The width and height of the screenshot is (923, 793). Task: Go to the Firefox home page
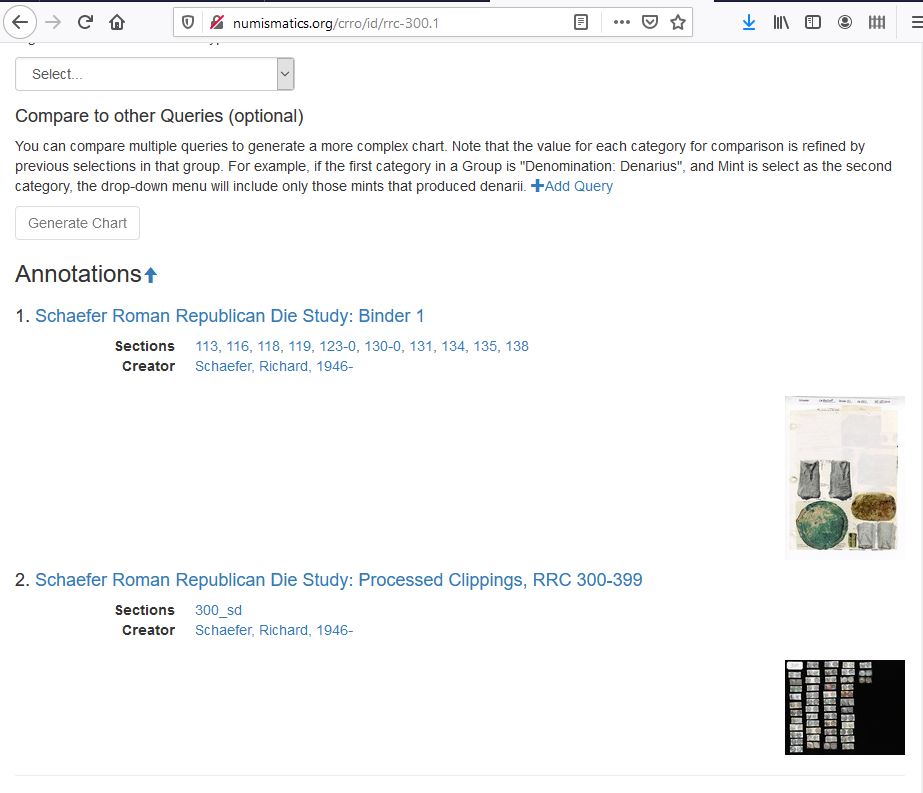click(x=117, y=22)
